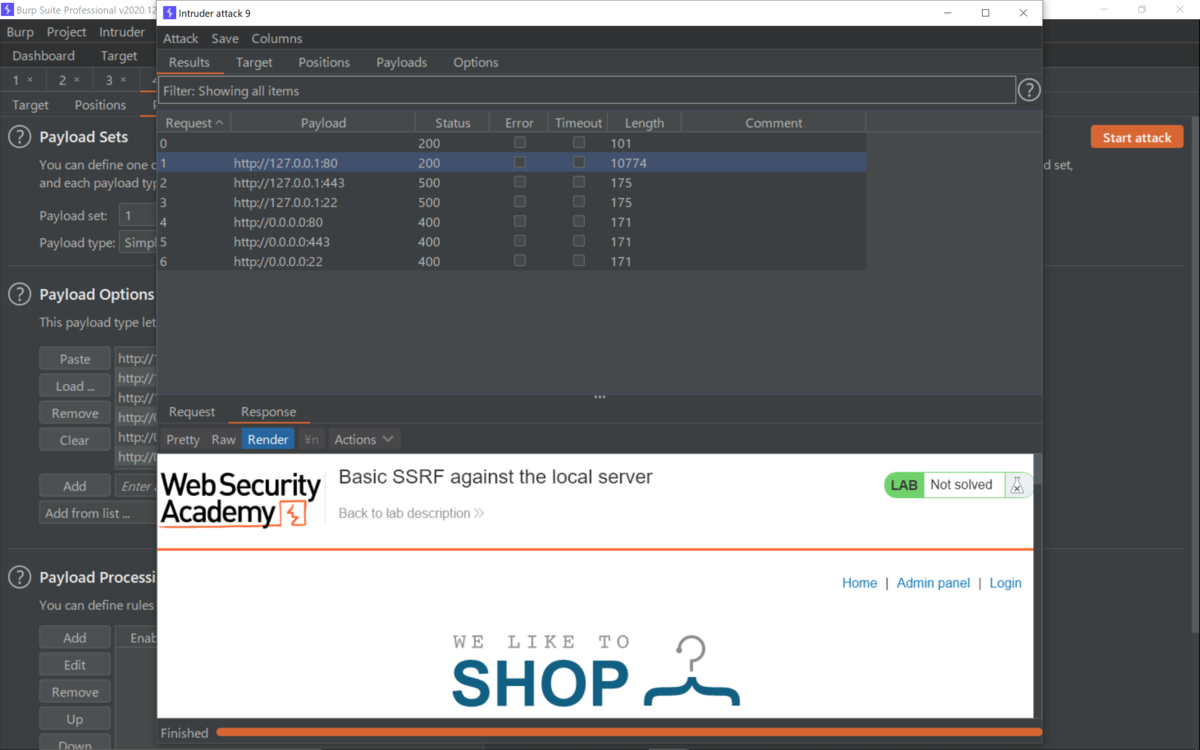Toggle Error checkbox for http://127.0.0.1:22 row
Viewport: 1200px width, 750px height.
519,202
